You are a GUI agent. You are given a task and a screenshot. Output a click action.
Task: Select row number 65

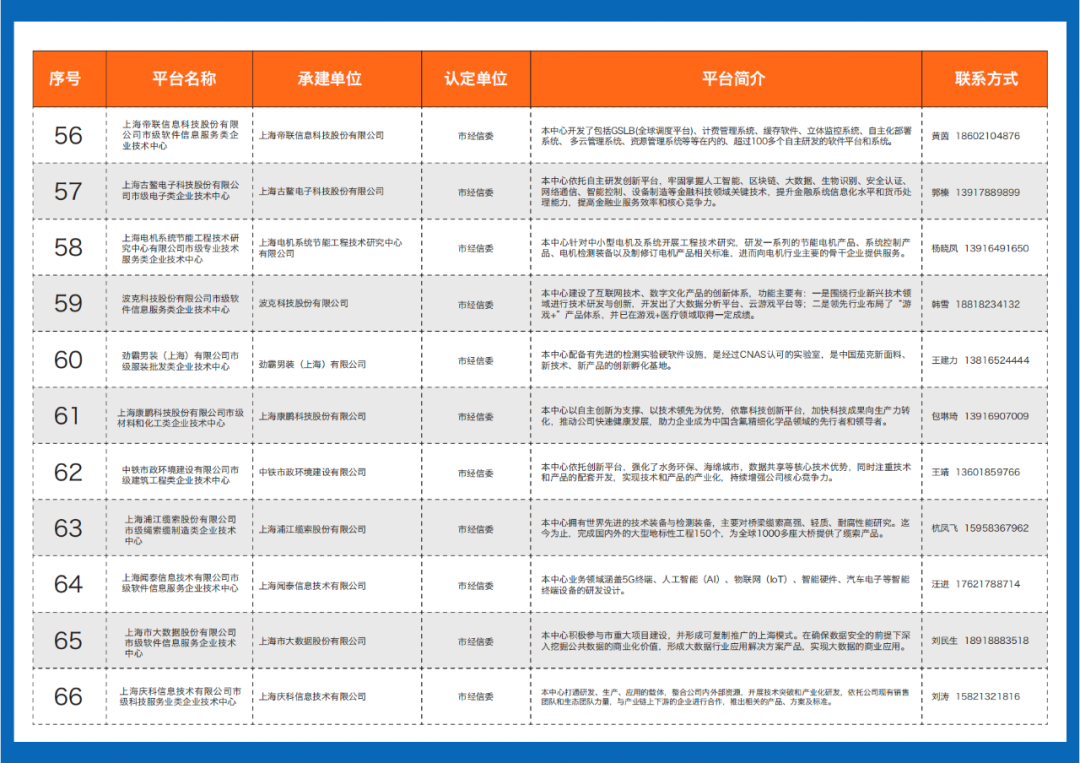pyautogui.click(x=68, y=640)
